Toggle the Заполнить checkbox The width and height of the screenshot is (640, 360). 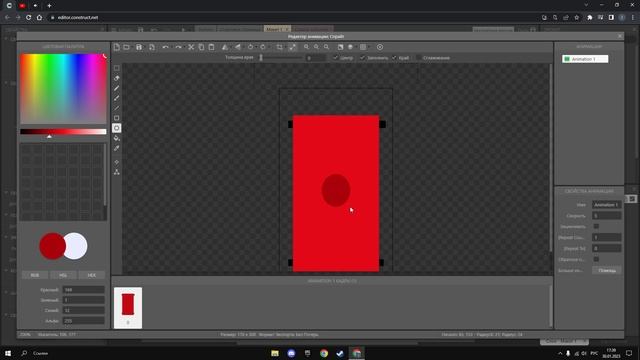(x=362, y=58)
